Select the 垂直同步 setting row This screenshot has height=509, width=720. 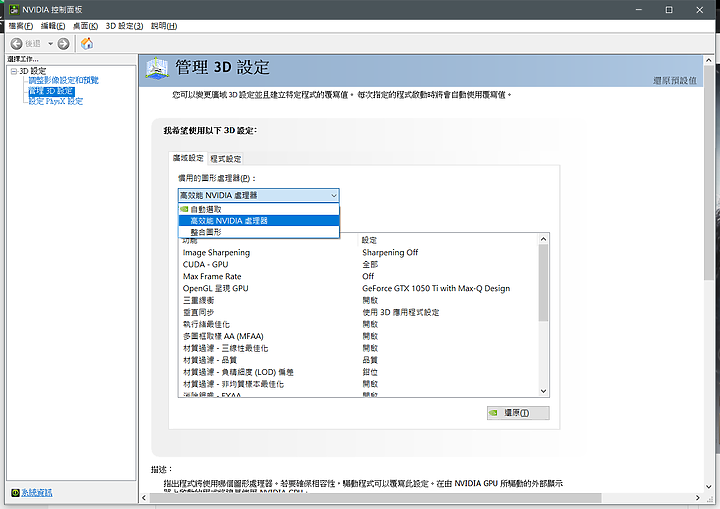[358, 312]
